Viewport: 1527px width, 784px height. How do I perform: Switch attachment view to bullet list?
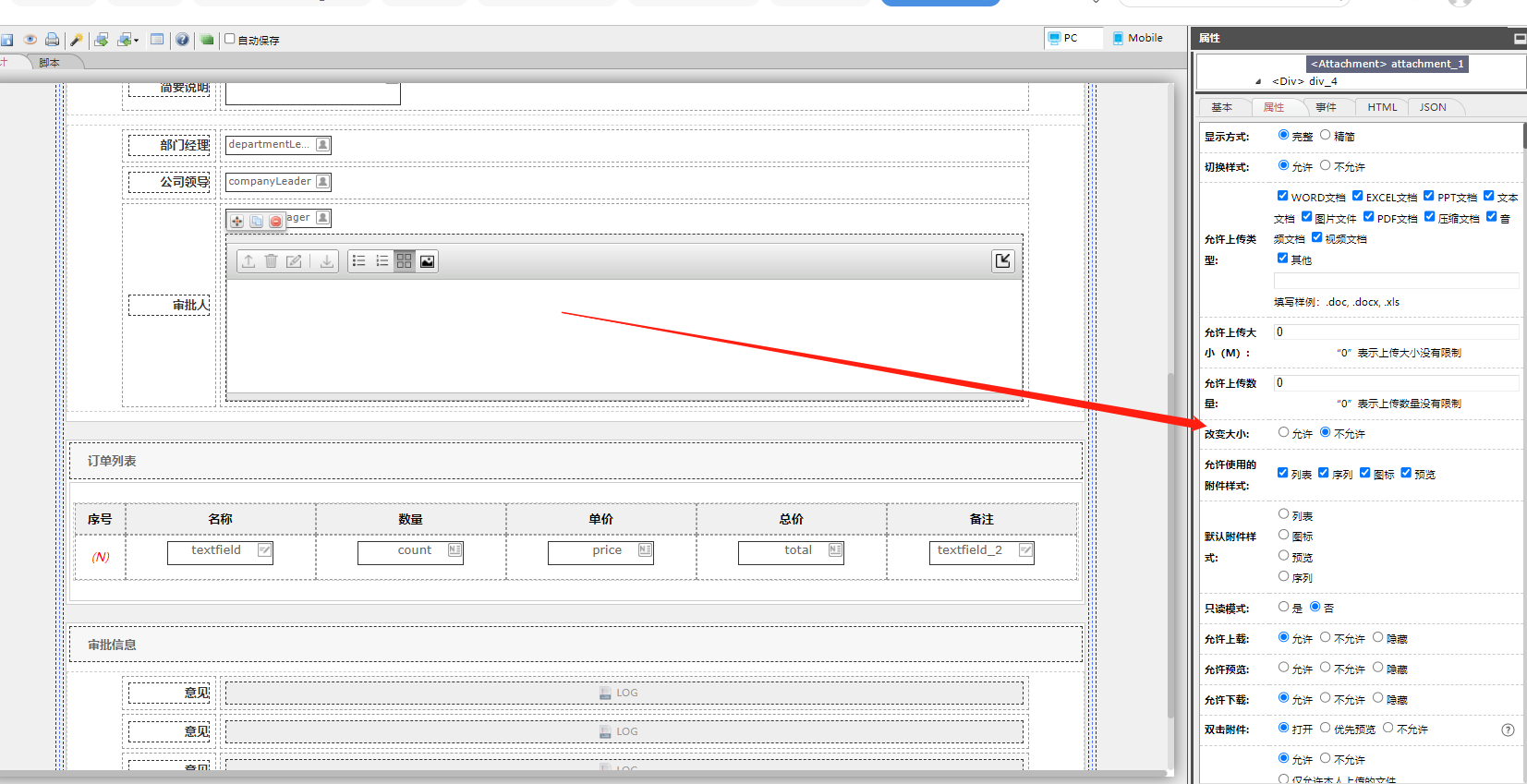[359, 261]
